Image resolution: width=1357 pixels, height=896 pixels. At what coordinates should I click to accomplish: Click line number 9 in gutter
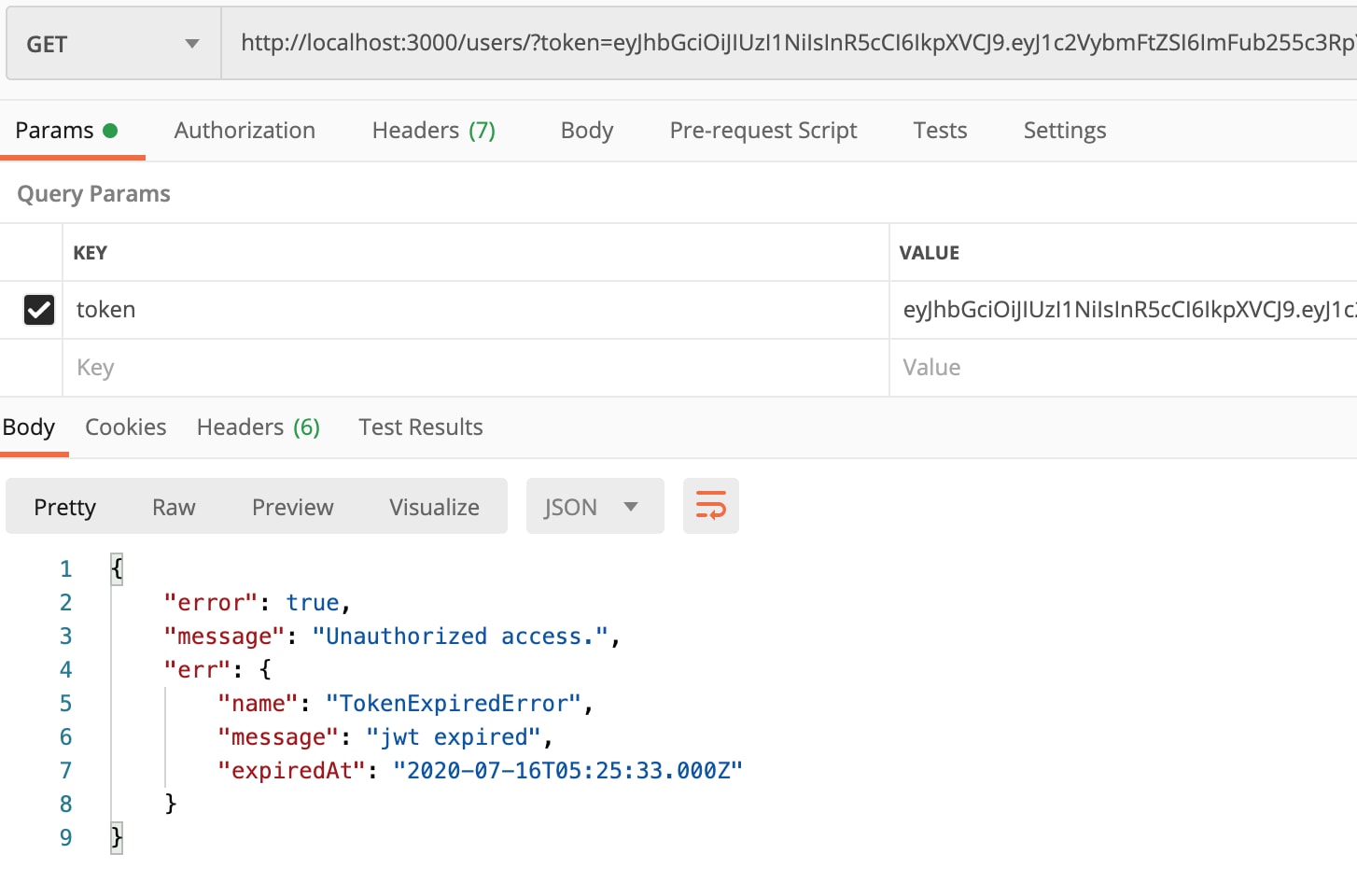coord(65,837)
